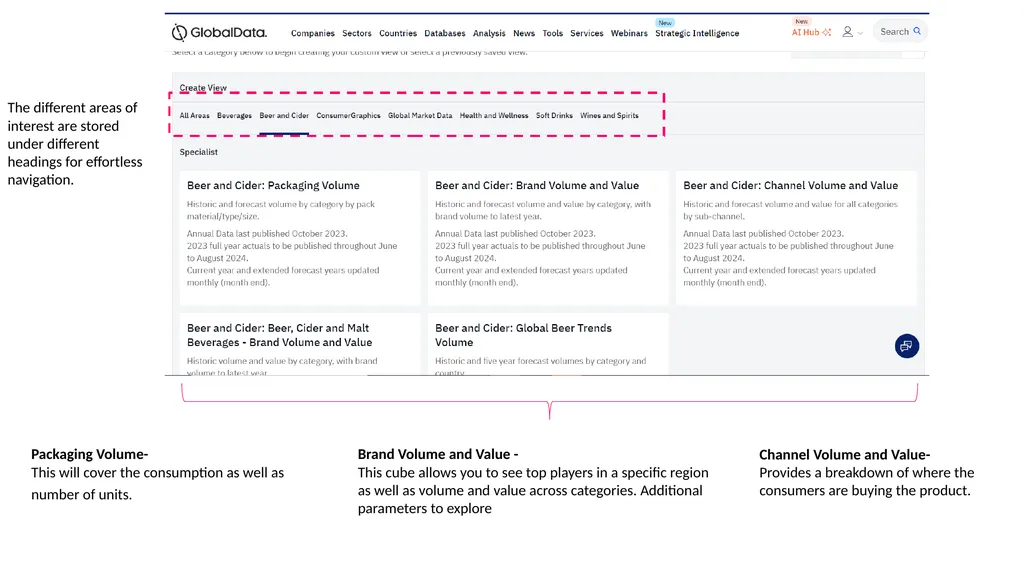Open the Tools menu
The height and width of the screenshot is (575, 1024).
pyautogui.click(x=552, y=33)
